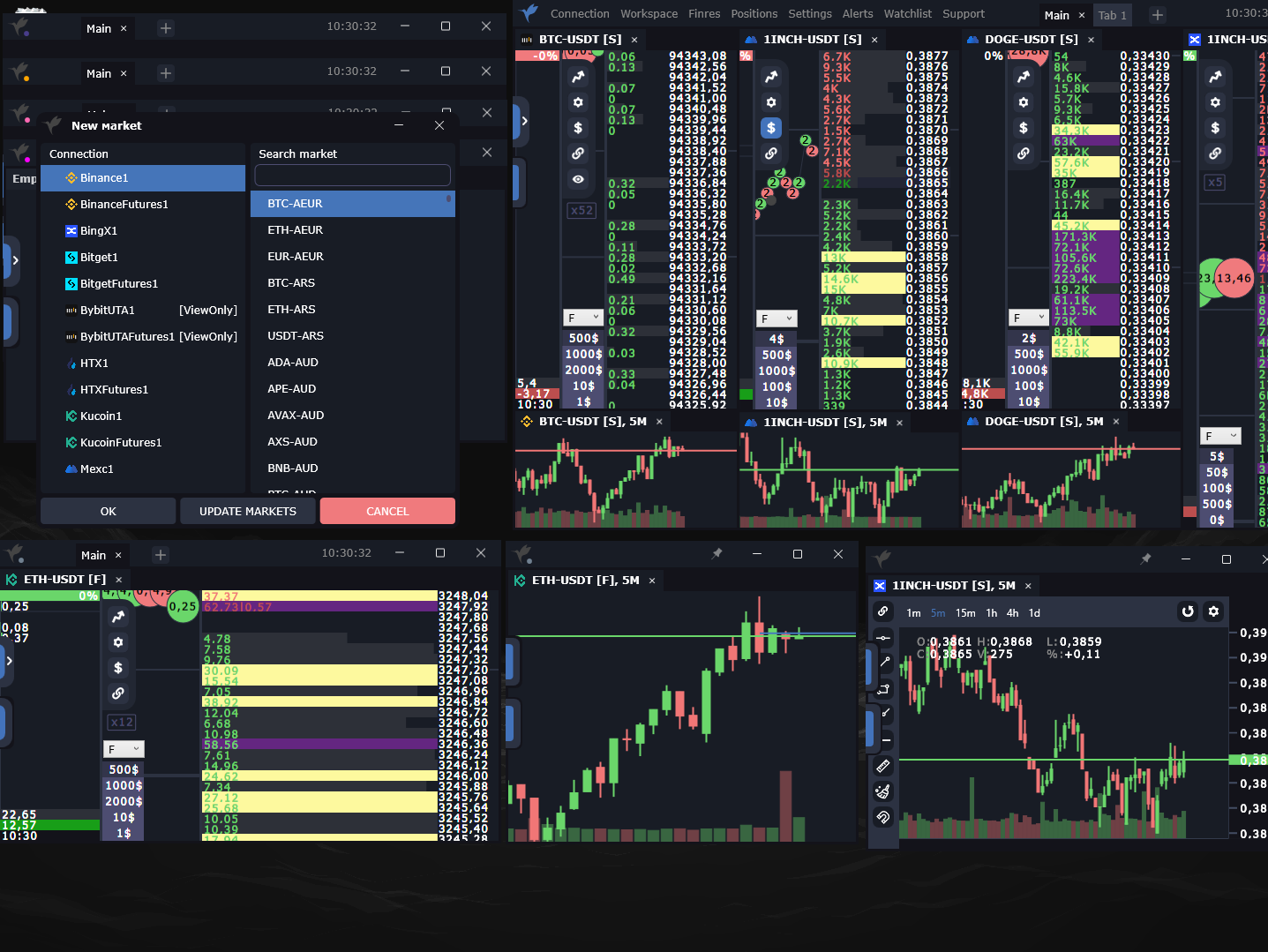Select the horizontal level drawing tool
This screenshot has height=952, width=1268.
coord(883,637)
